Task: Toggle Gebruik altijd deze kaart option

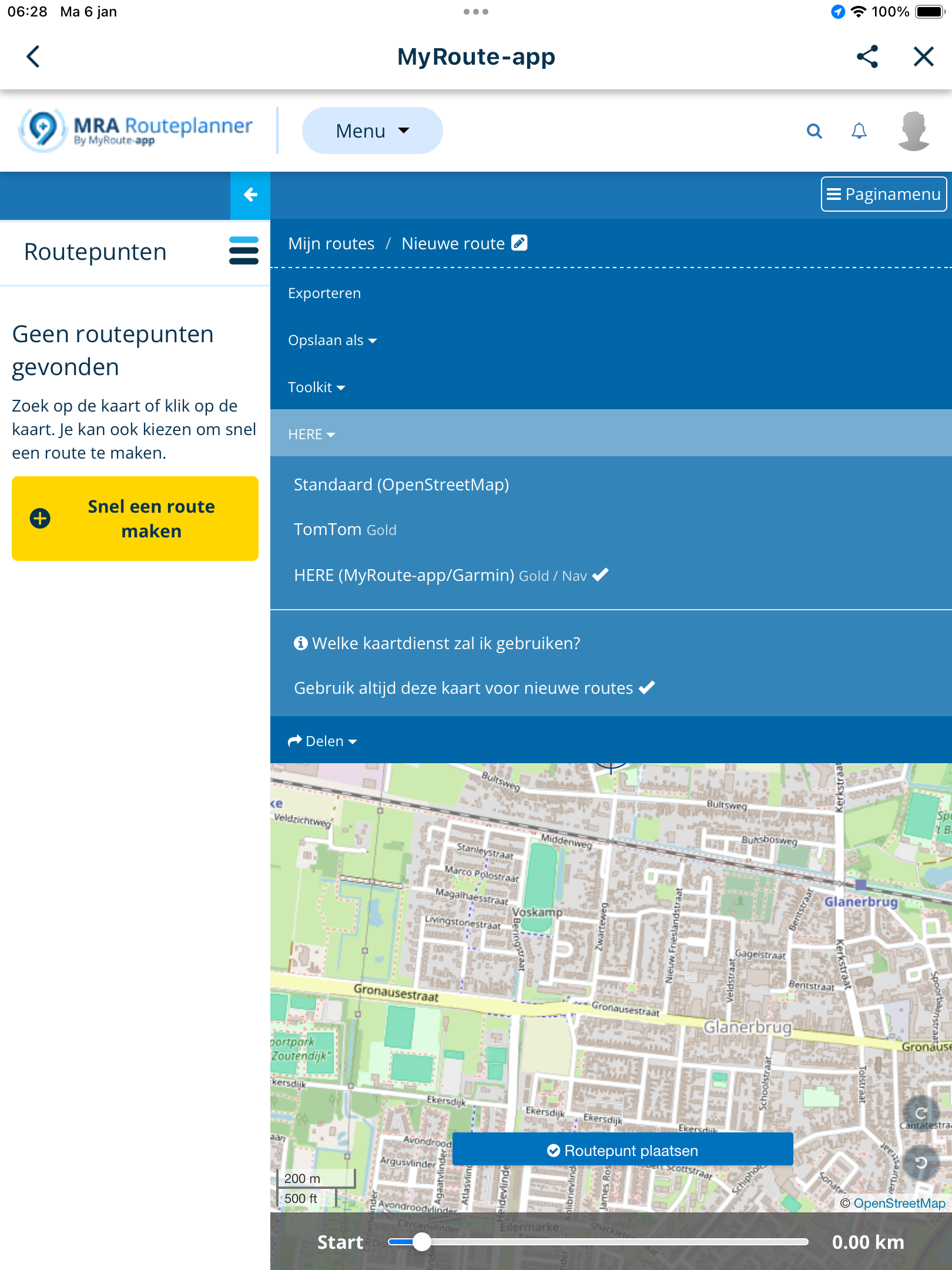Action: [x=474, y=688]
